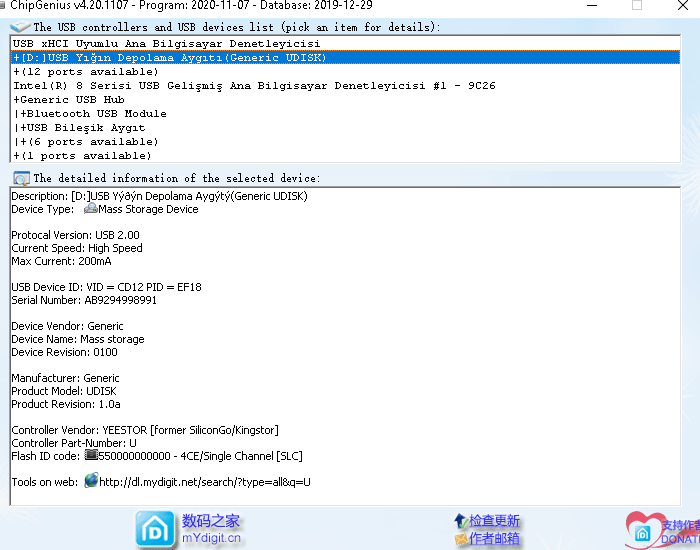Image resolution: width=700 pixels, height=550 pixels.
Task: Click the detailed information magnifier icon
Action: tap(21, 178)
